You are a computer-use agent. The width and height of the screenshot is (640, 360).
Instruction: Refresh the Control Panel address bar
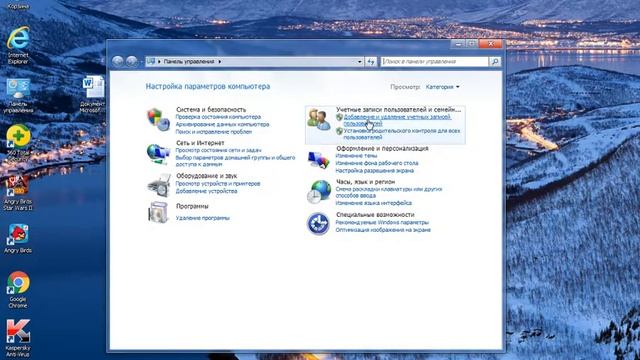(x=371, y=62)
